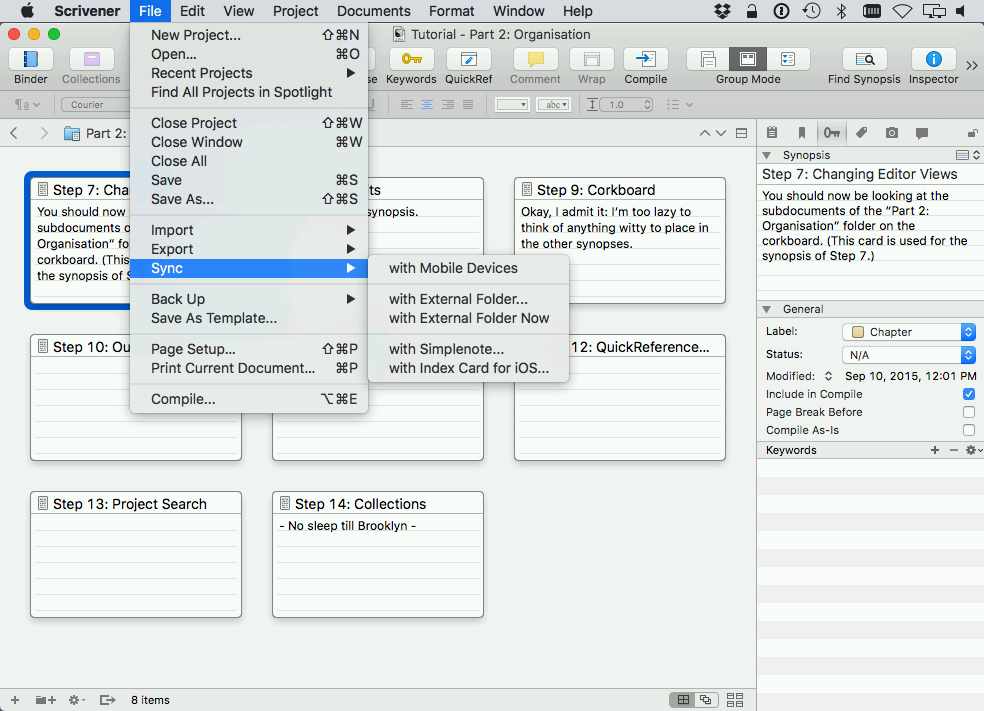Viewport: 984px width, 711px height.
Task: Open list style dropdown
Action: tap(680, 105)
